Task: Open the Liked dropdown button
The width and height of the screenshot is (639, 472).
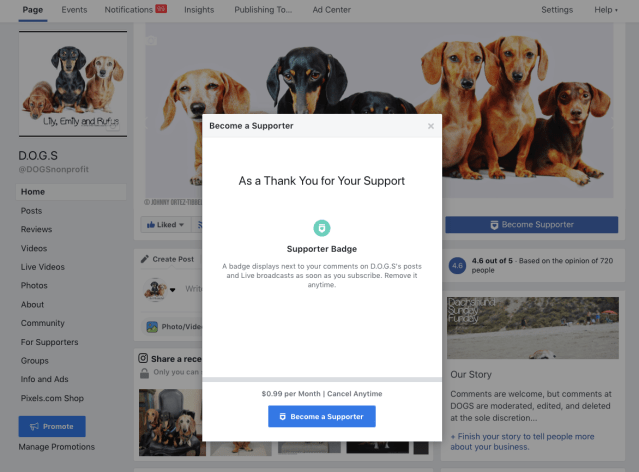Action: 165,225
